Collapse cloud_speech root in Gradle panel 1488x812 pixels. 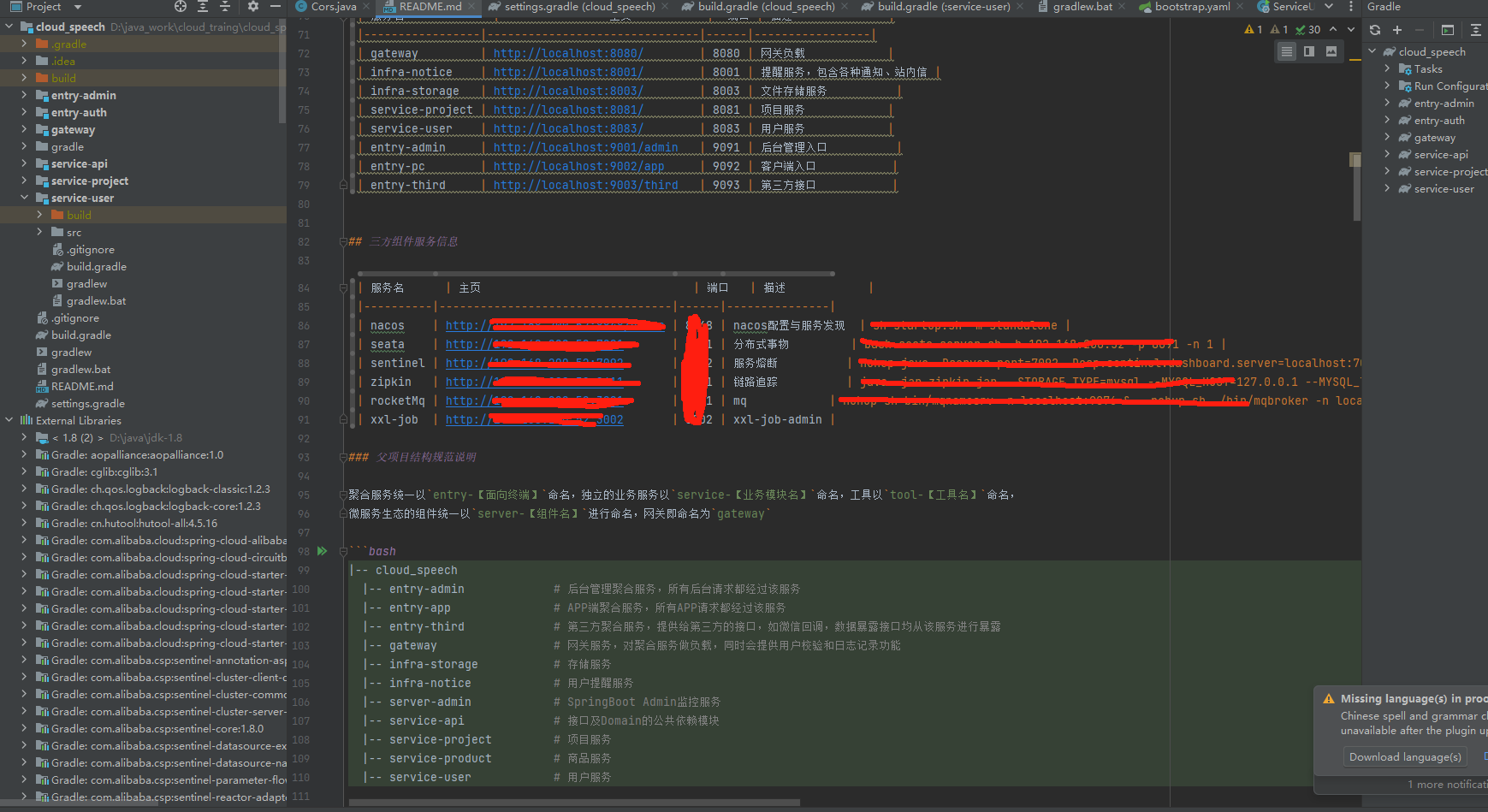pyautogui.click(x=1372, y=51)
